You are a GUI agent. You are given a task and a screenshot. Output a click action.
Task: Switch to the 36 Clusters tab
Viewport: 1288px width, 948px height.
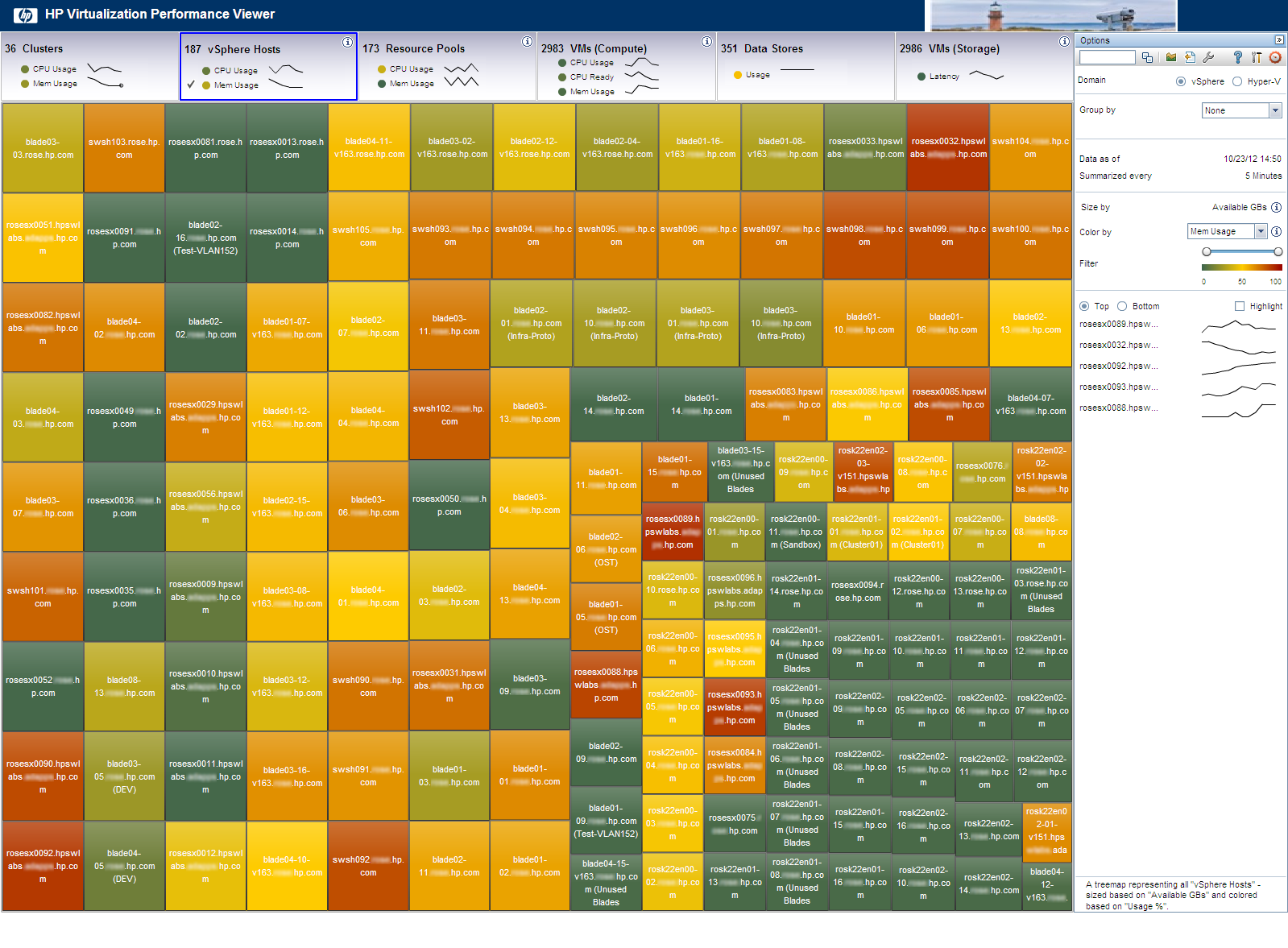(x=90, y=66)
